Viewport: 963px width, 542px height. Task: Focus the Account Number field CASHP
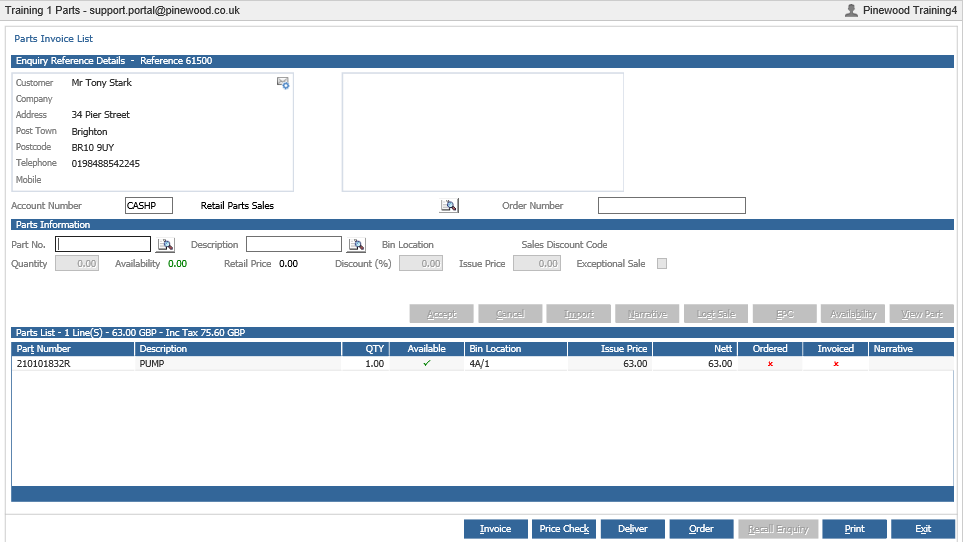click(149, 206)
